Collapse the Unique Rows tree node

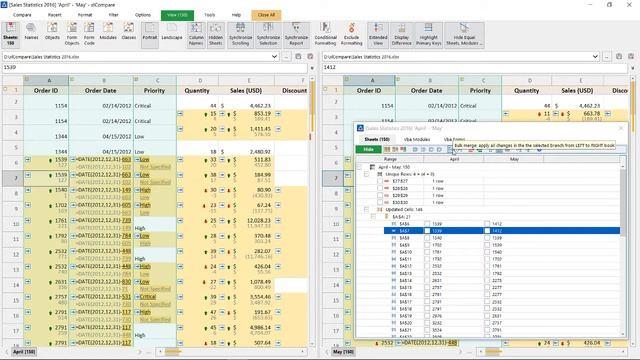(x=366, y=174)
